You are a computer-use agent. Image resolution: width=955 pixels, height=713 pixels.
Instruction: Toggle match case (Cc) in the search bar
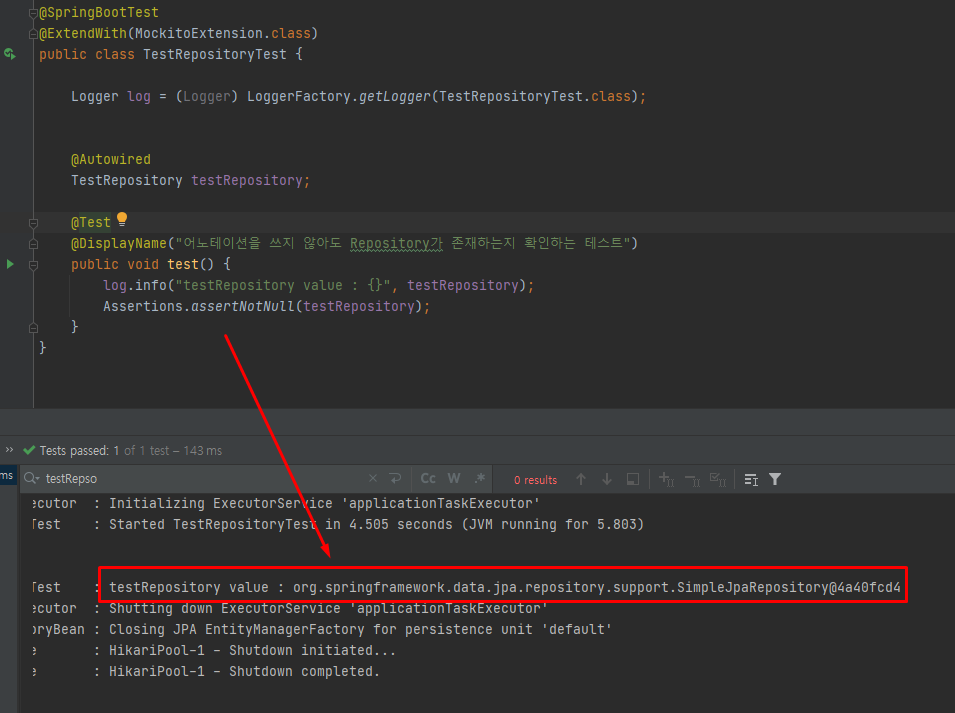point(428,478)
